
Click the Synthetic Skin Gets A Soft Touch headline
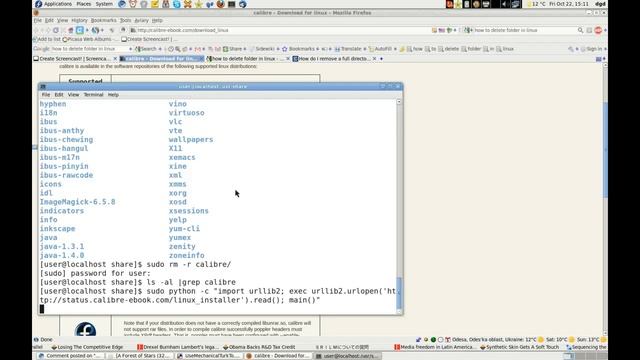point(520,347)
